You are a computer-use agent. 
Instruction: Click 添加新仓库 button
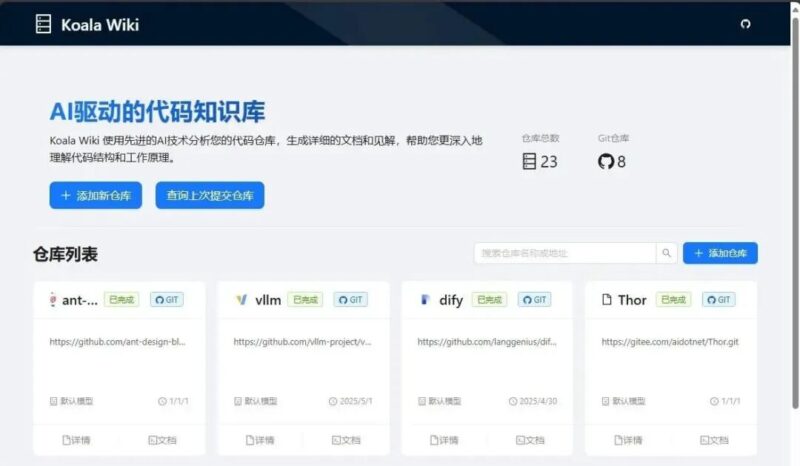pos(95,195)
